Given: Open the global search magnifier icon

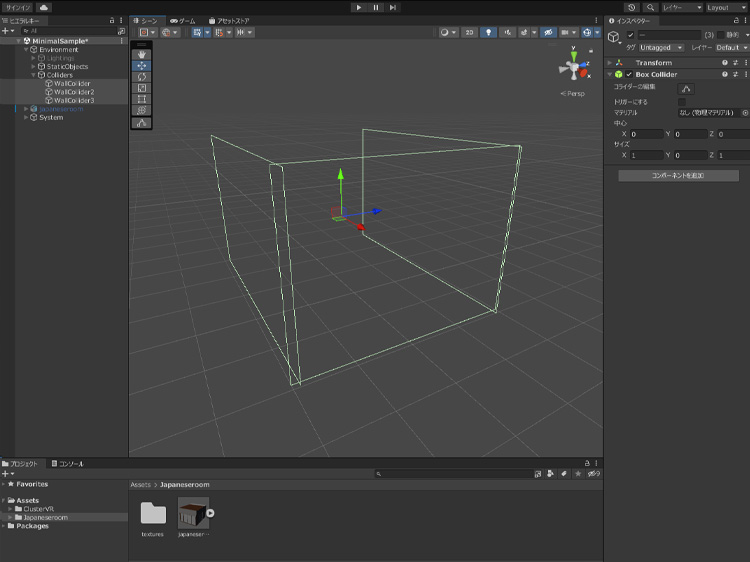Looking at the screenshot, I should [649, 7].
